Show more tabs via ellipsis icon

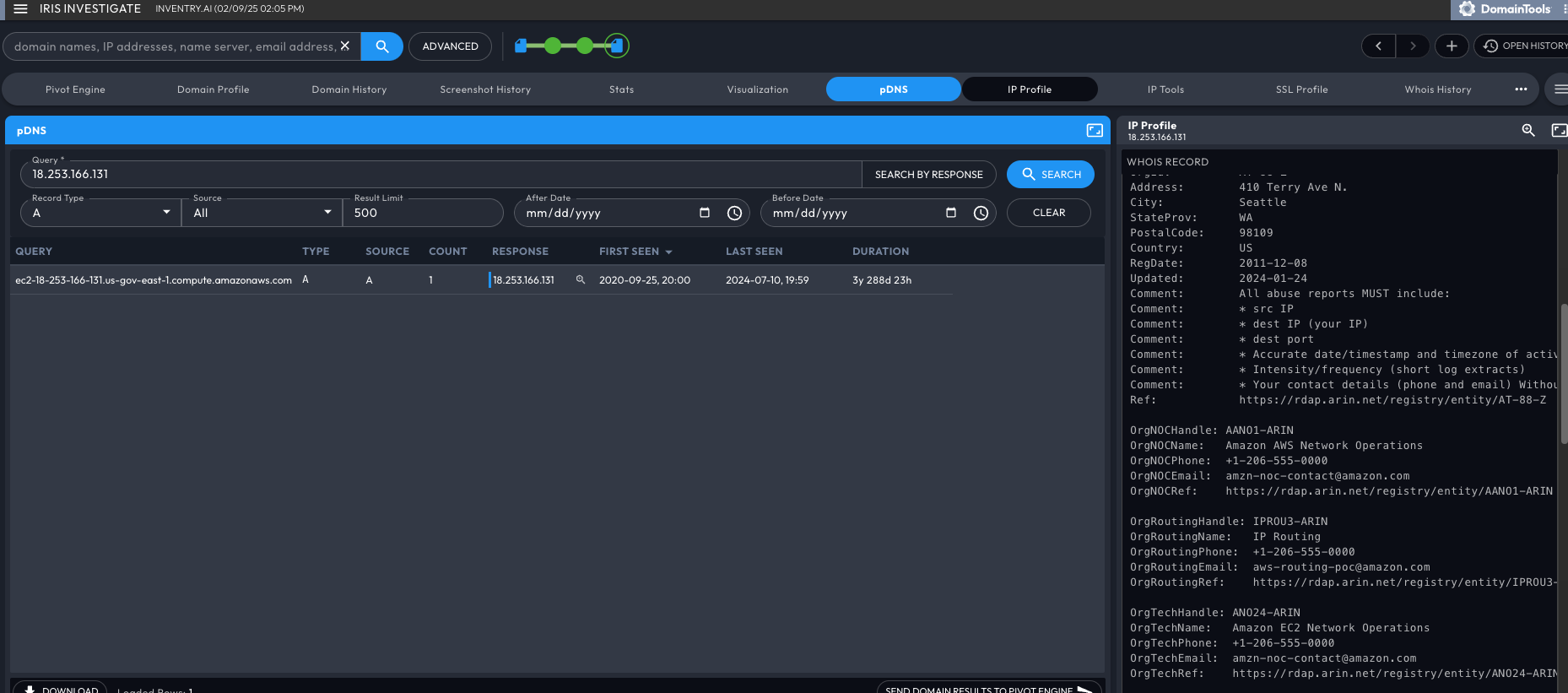(1521, 89)
